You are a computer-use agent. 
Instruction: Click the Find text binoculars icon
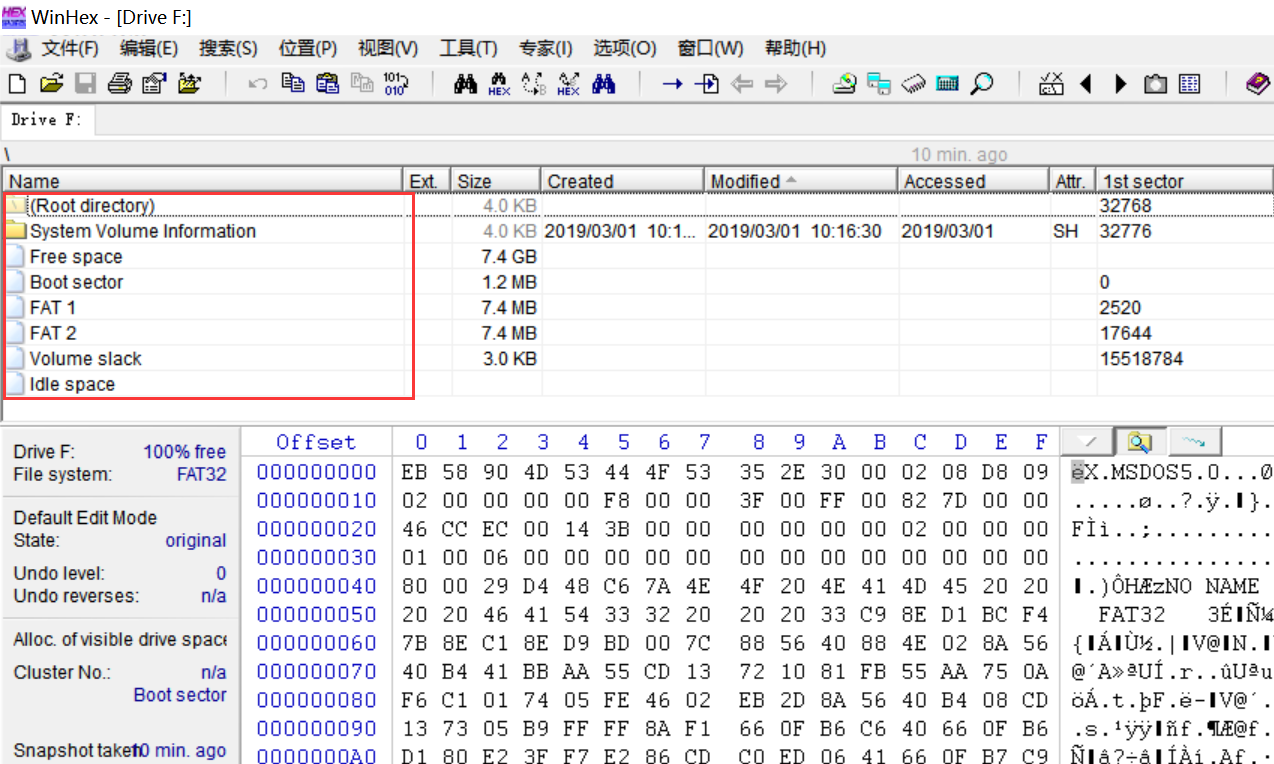point(465,84)
